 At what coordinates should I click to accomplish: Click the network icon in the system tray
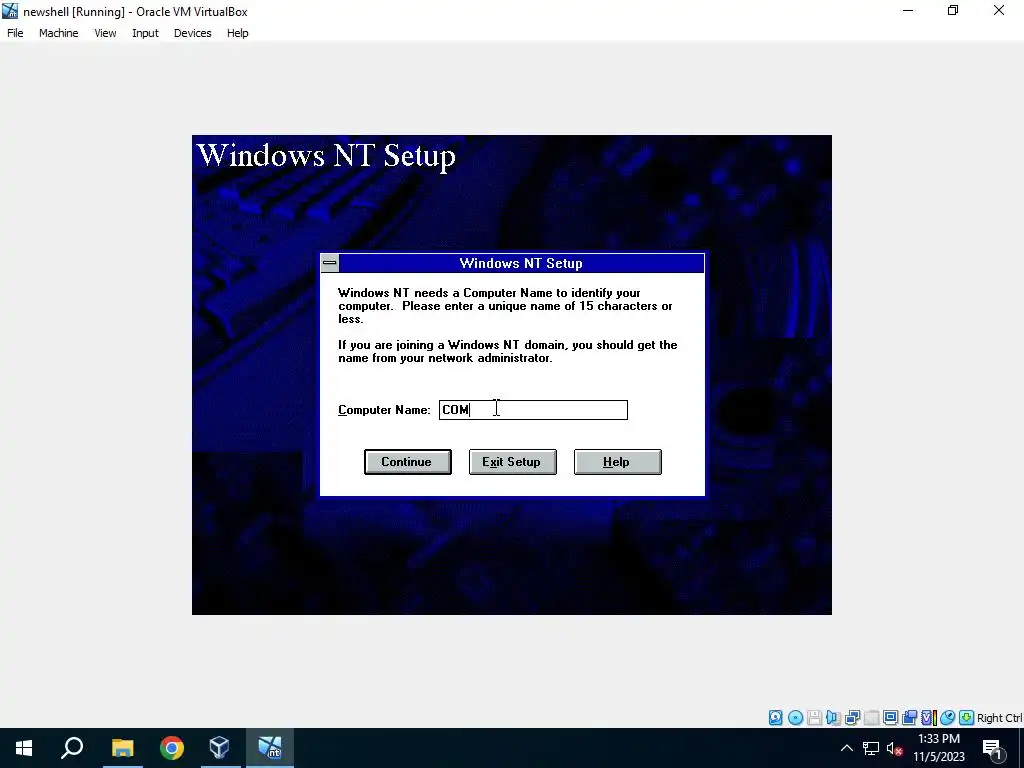click(871, 748)
